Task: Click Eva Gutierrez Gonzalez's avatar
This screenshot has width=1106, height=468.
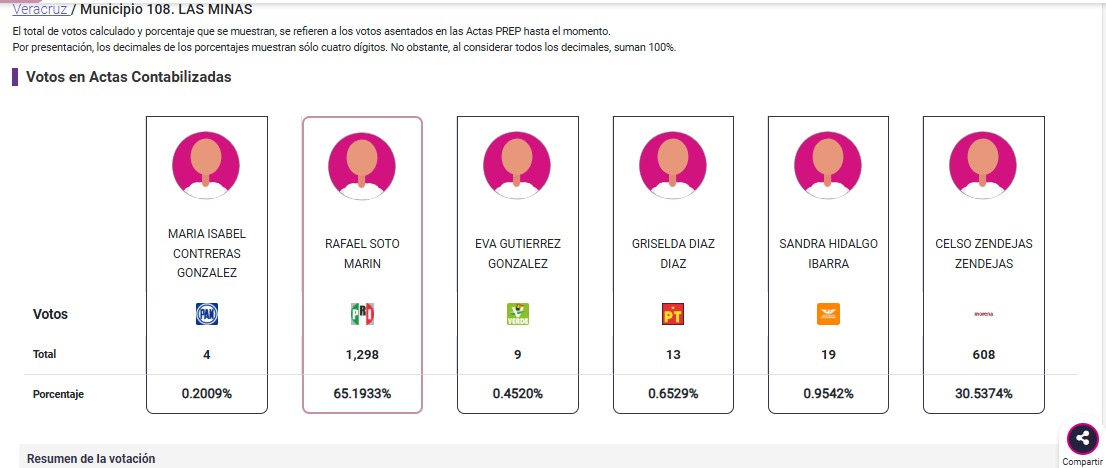Action: coord(517,163)
